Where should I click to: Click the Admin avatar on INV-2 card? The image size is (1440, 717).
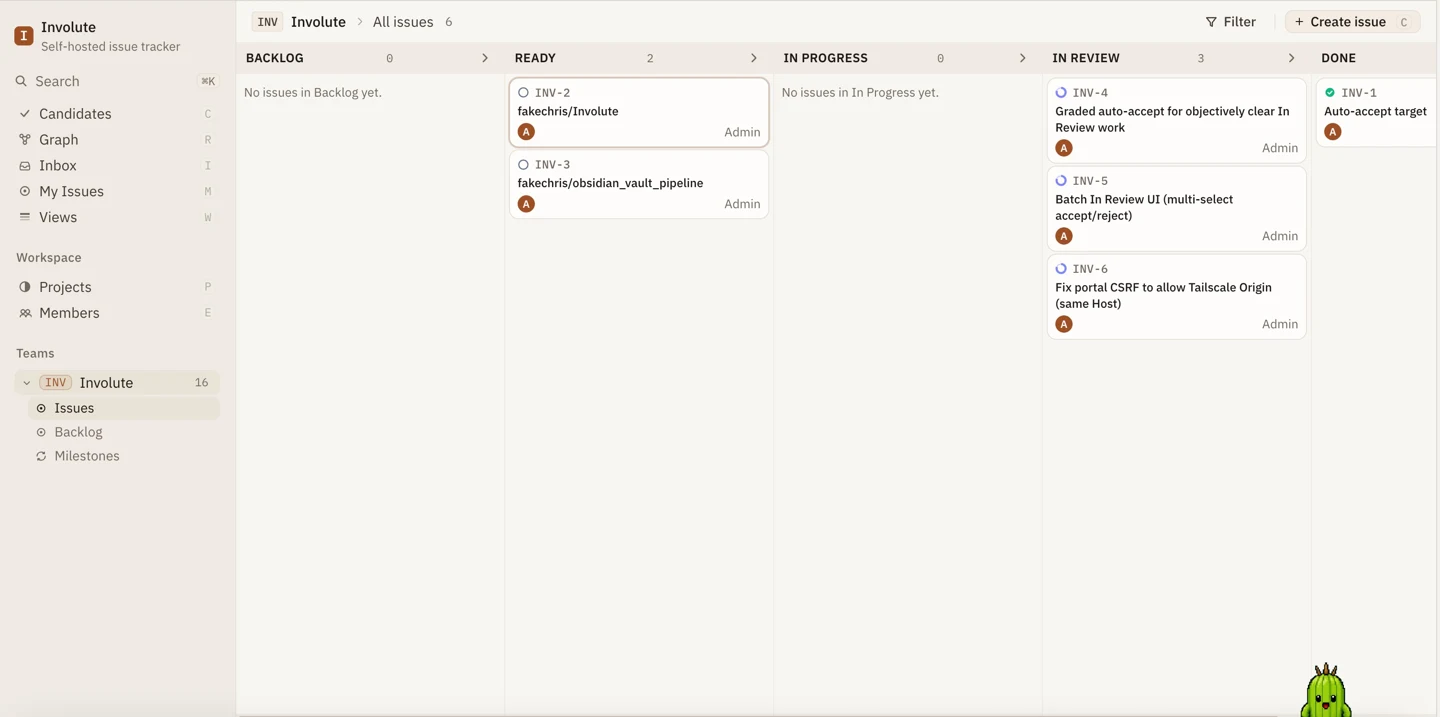pos(526,132)
